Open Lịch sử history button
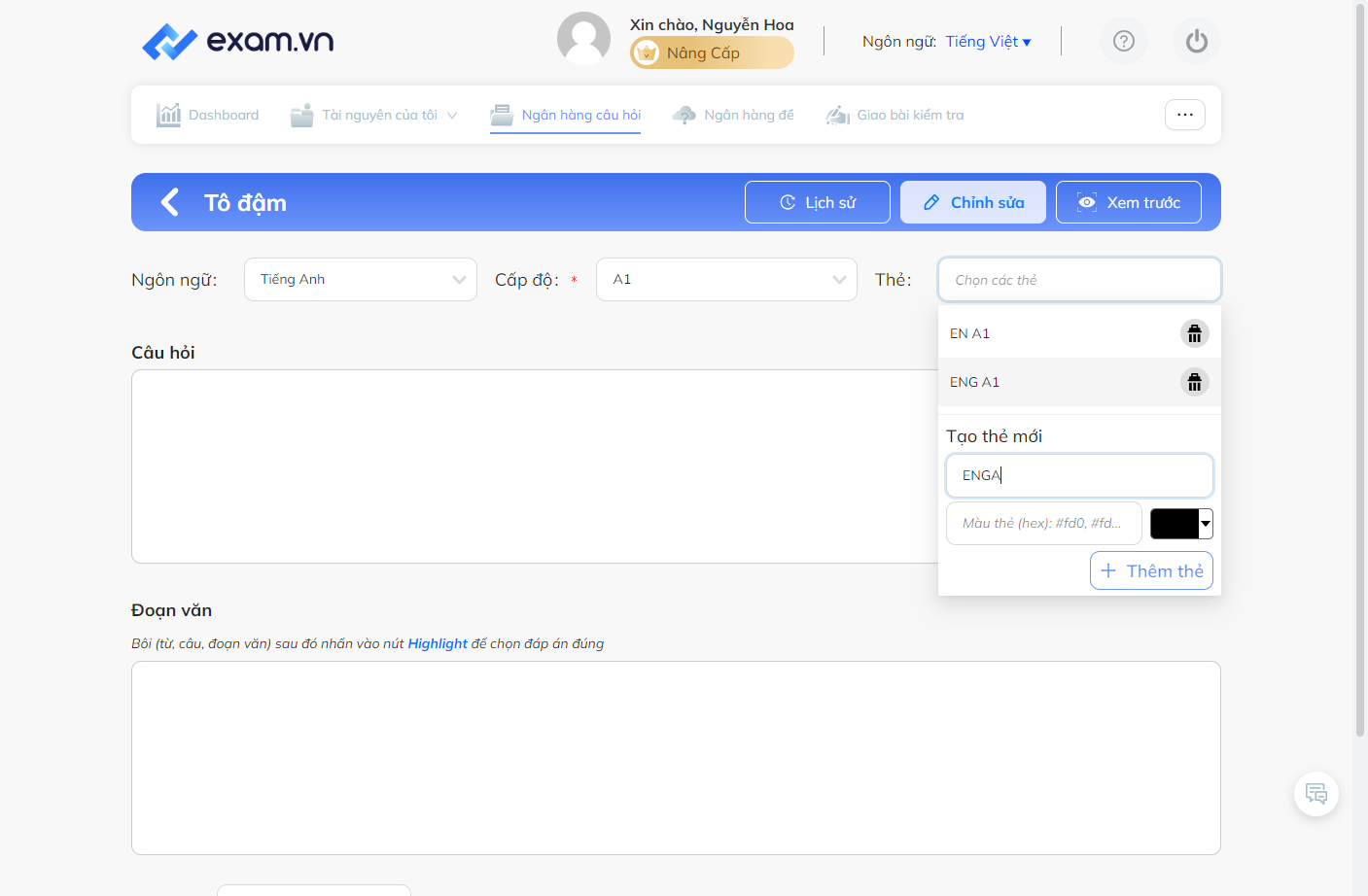The height and width of the screenshot is (896, 1368). pos(818,202)
